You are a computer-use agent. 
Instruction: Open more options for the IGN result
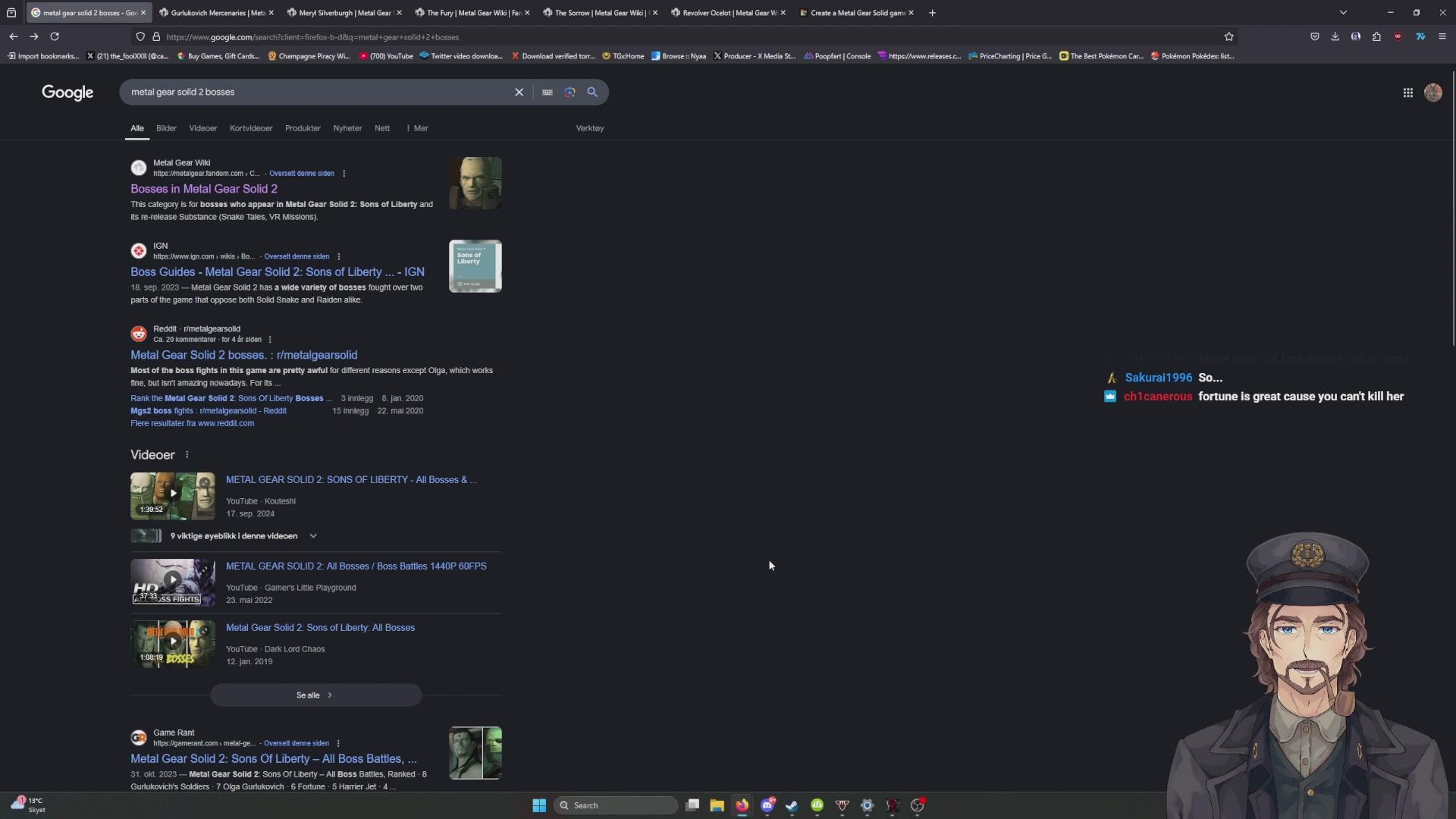(338, 256)
